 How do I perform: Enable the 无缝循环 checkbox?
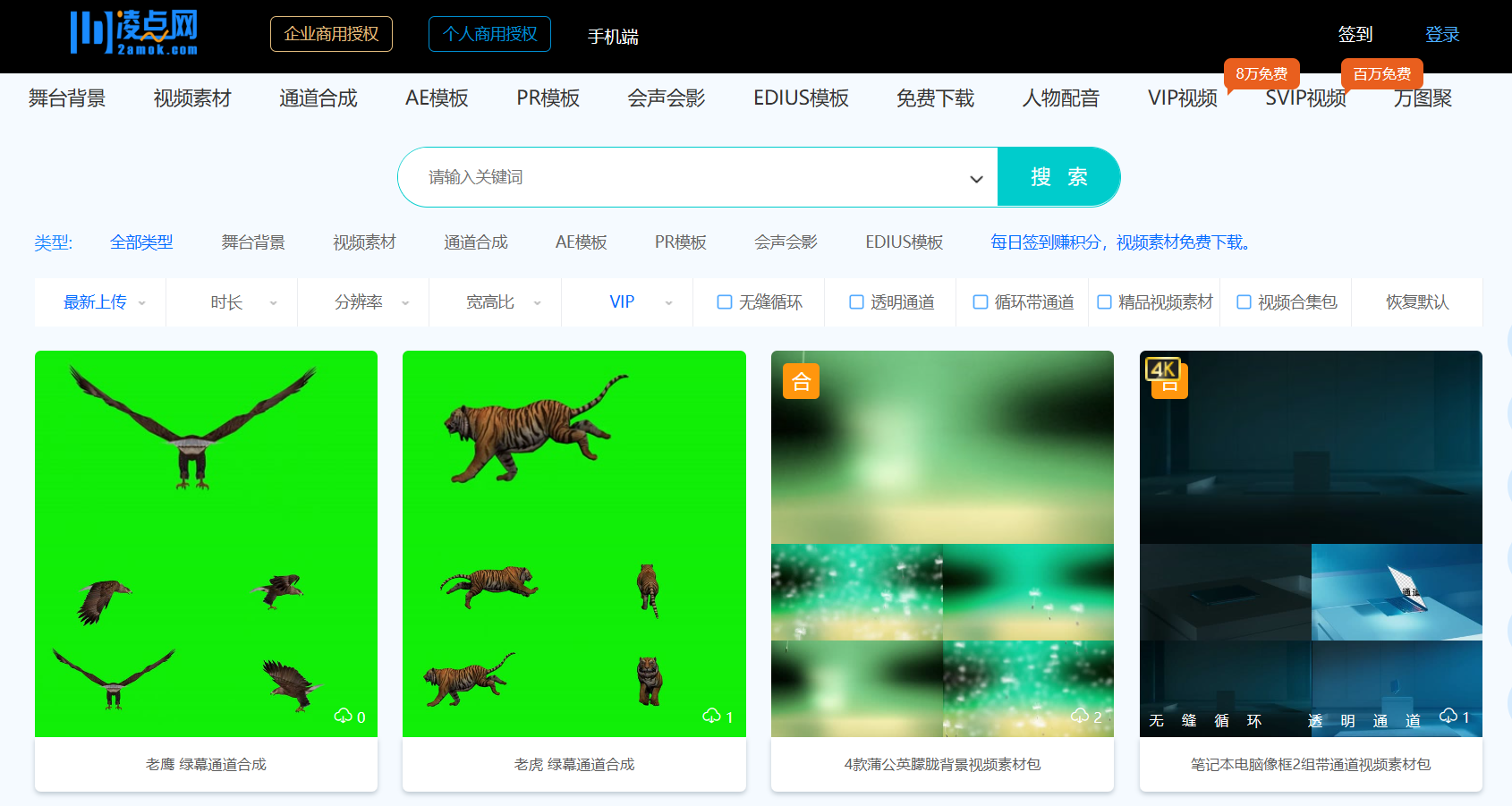click(725, 302)
